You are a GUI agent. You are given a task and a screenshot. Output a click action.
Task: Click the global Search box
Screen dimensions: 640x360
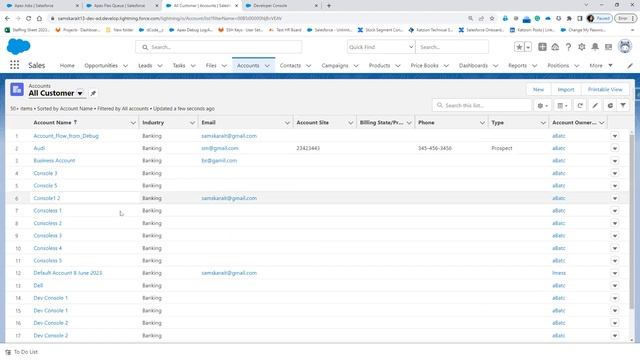point(219,47)
